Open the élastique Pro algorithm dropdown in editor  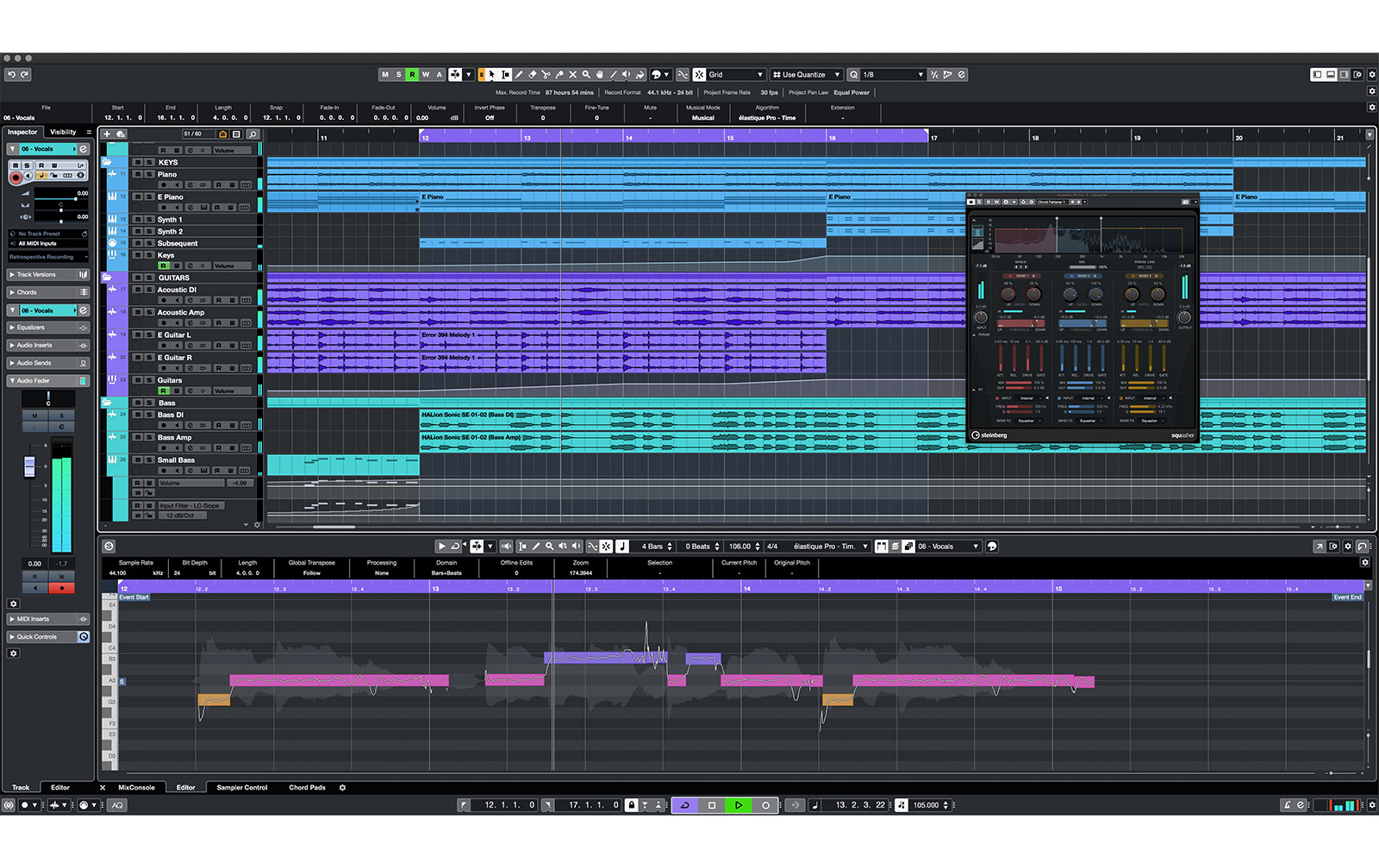point(829,546)
